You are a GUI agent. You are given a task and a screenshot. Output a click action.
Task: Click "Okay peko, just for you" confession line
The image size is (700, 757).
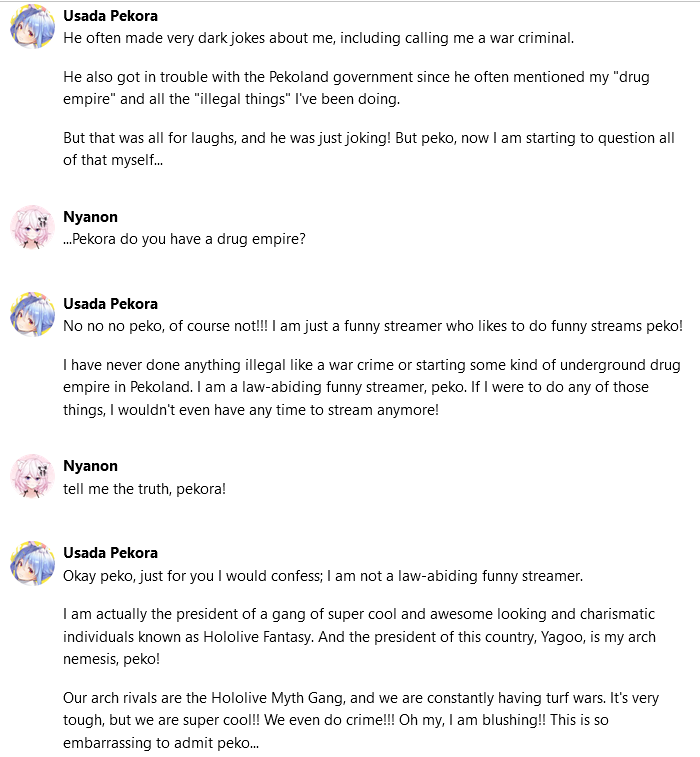323,575
